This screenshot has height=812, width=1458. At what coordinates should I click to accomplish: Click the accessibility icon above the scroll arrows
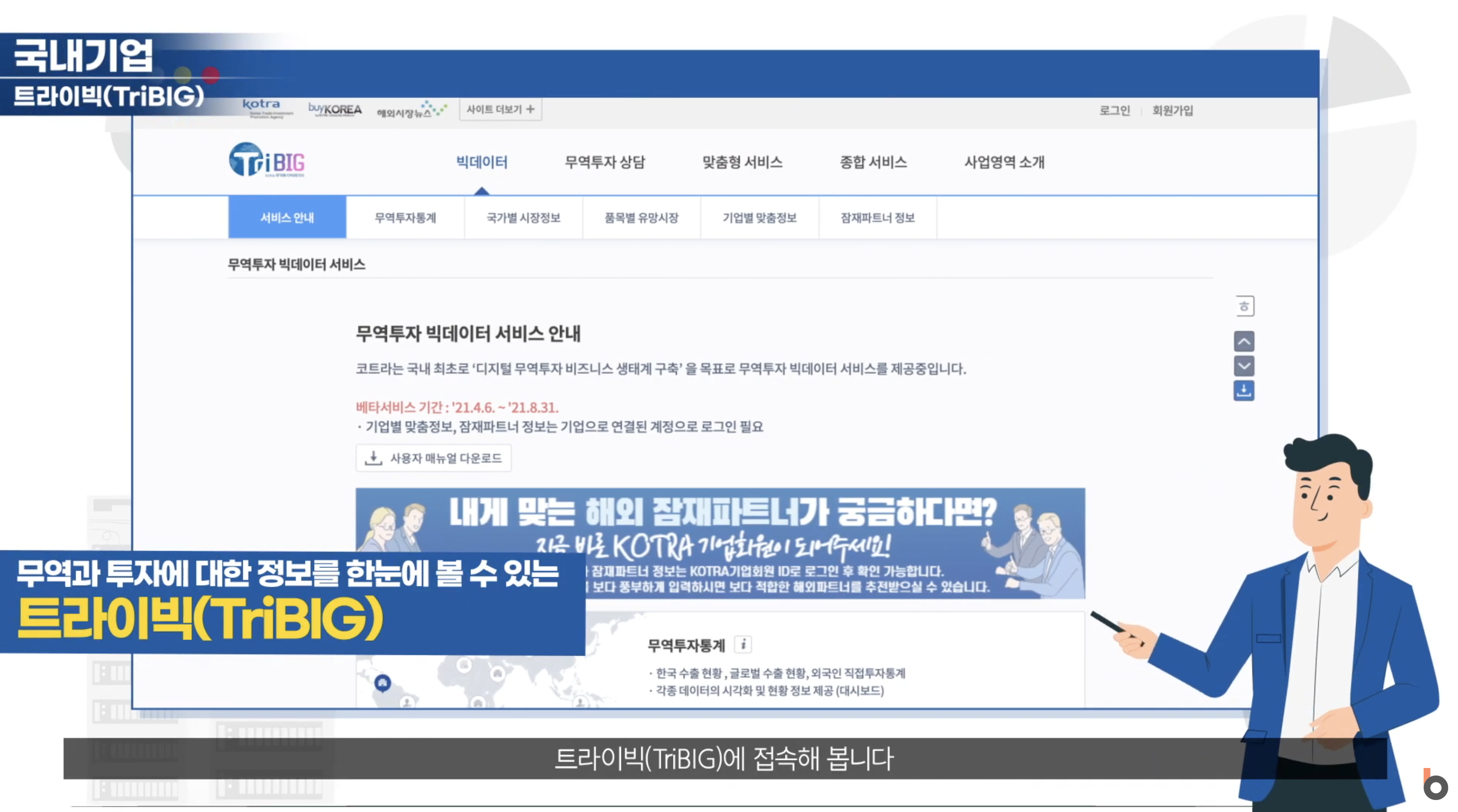[x=1244, y=306]
